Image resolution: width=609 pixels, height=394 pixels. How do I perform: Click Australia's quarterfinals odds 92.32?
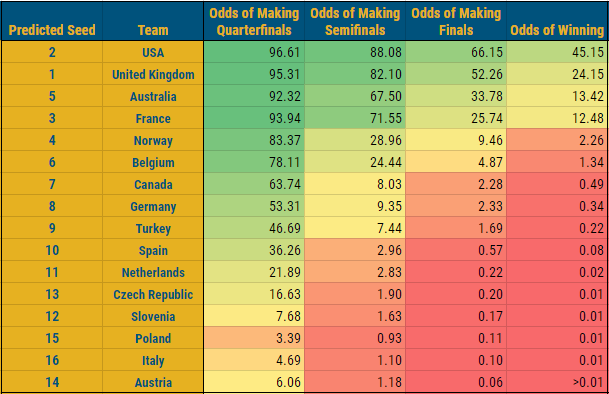pyautogui.click(x=254, y=96)
